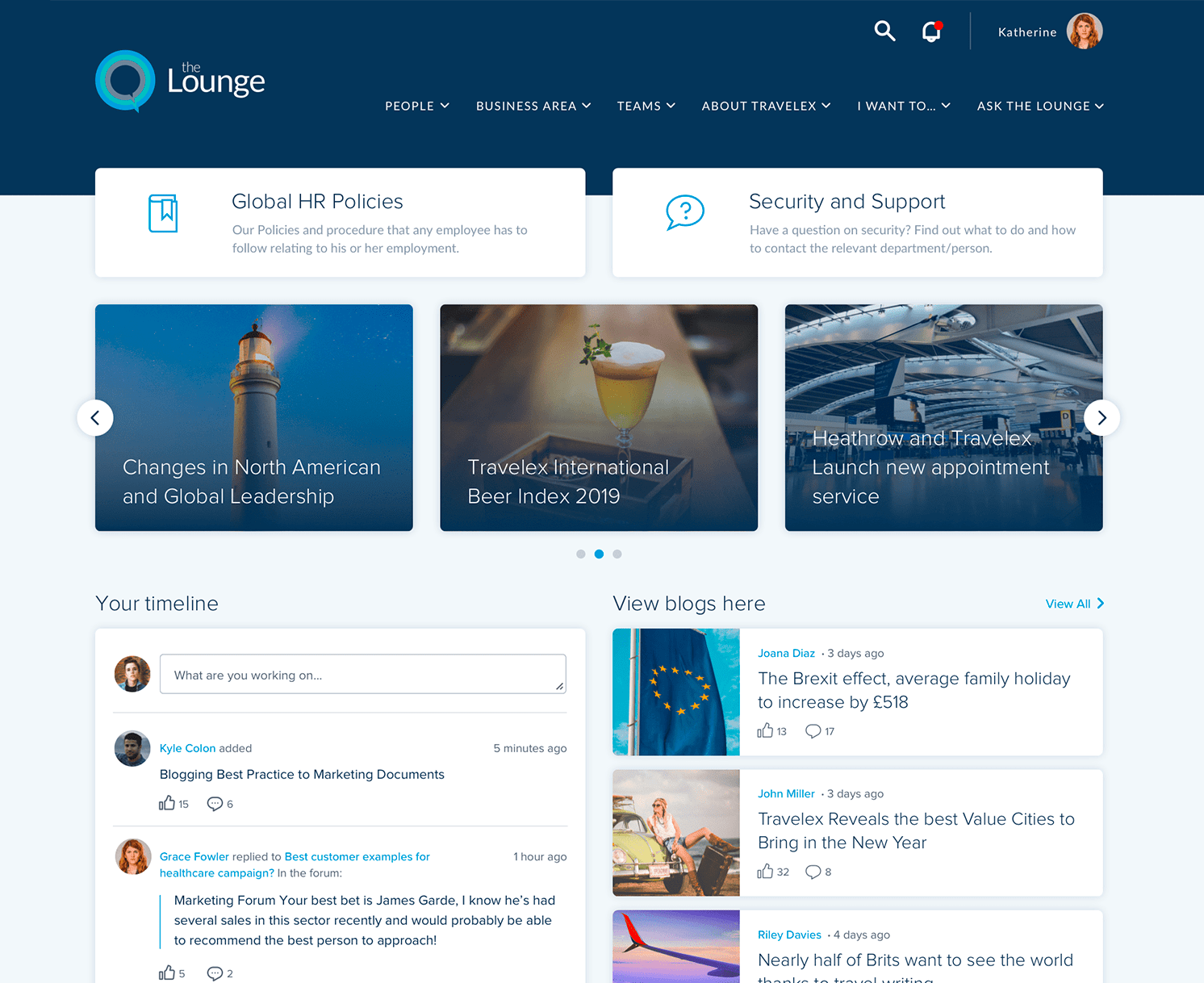The height and width of the screenshot is (983, 1204).
Task: Select the second carousel pagination dot
Action: click(599, 554)
